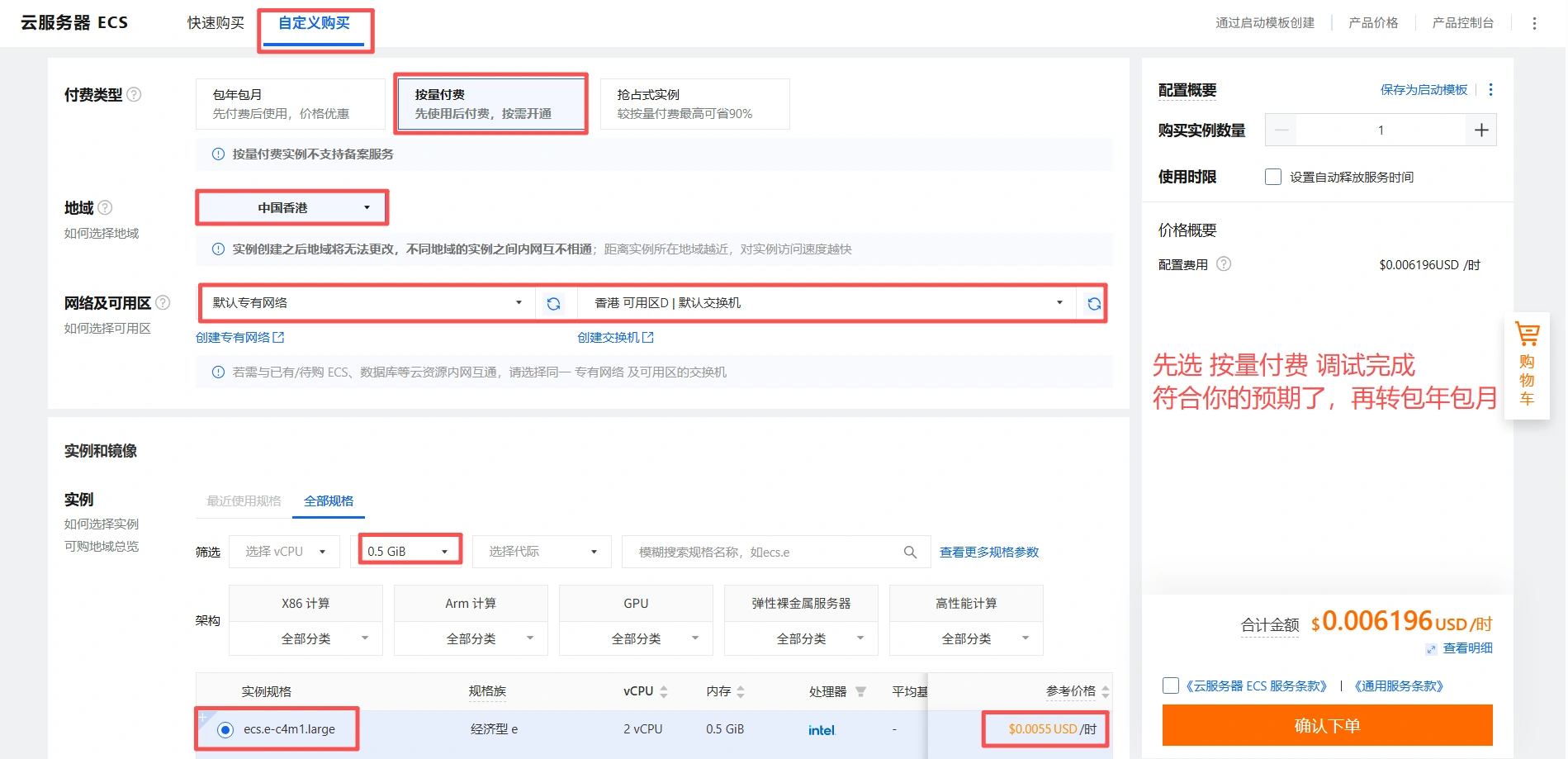
Task: Open 创建专有网络 link
Action: point(239,337)
